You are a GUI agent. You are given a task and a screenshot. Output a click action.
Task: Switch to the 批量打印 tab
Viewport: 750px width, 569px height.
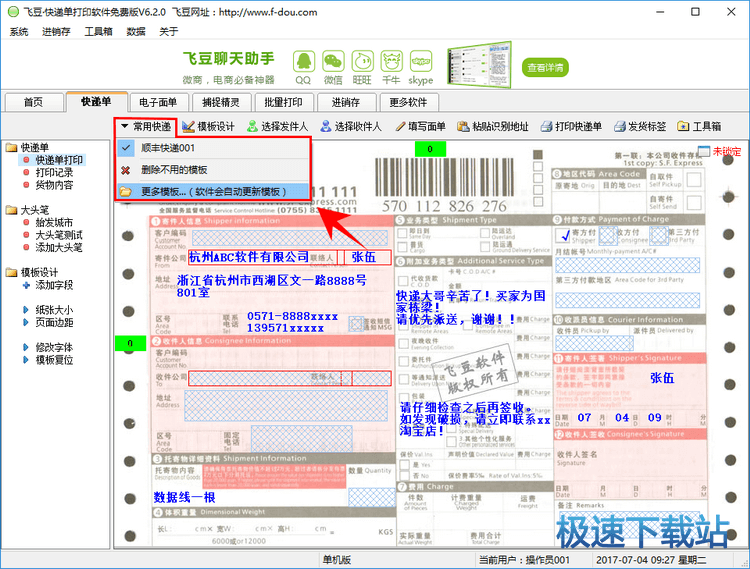click(x=284, y=102)
